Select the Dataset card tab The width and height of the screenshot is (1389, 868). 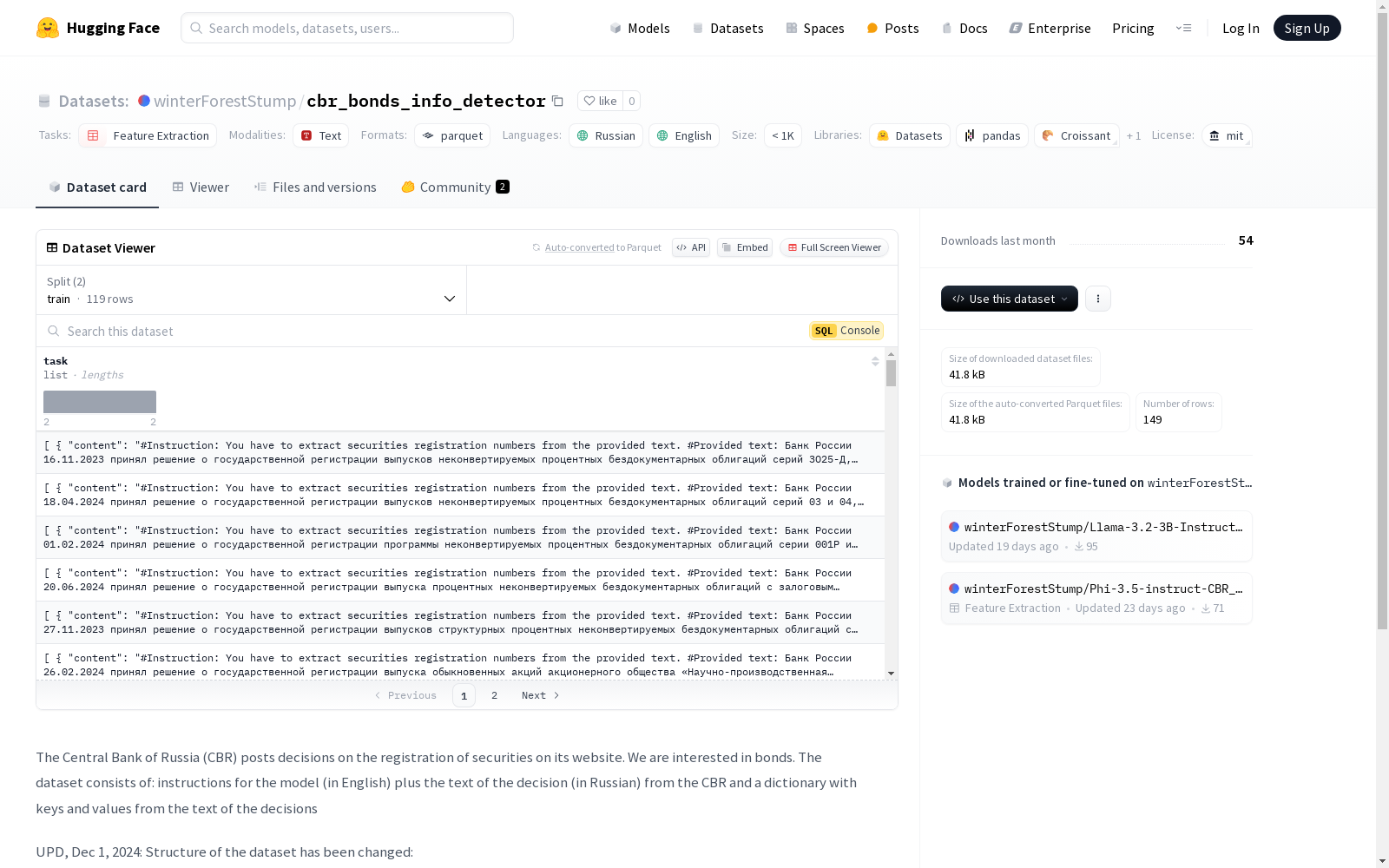97,187
